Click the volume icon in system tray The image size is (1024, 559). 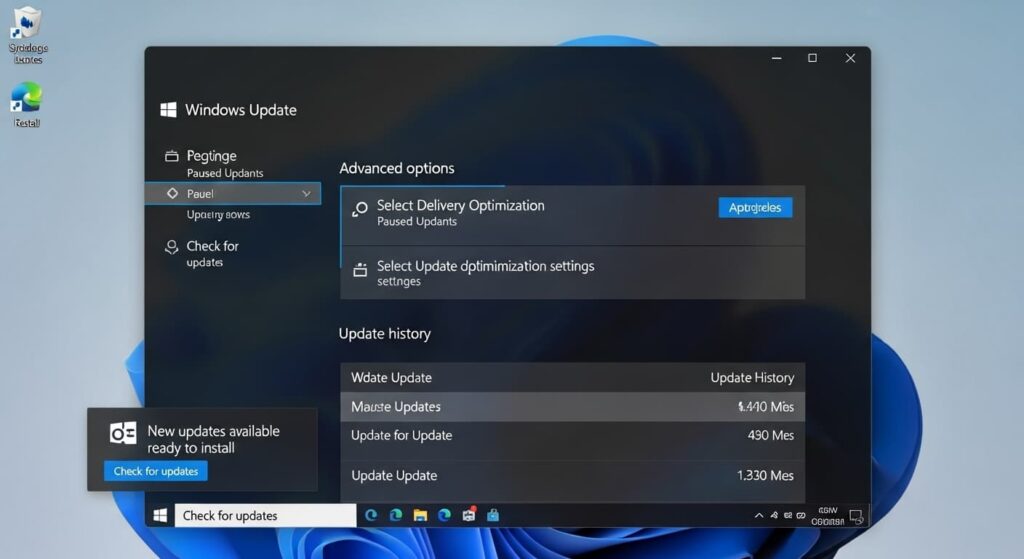point(788,515)
